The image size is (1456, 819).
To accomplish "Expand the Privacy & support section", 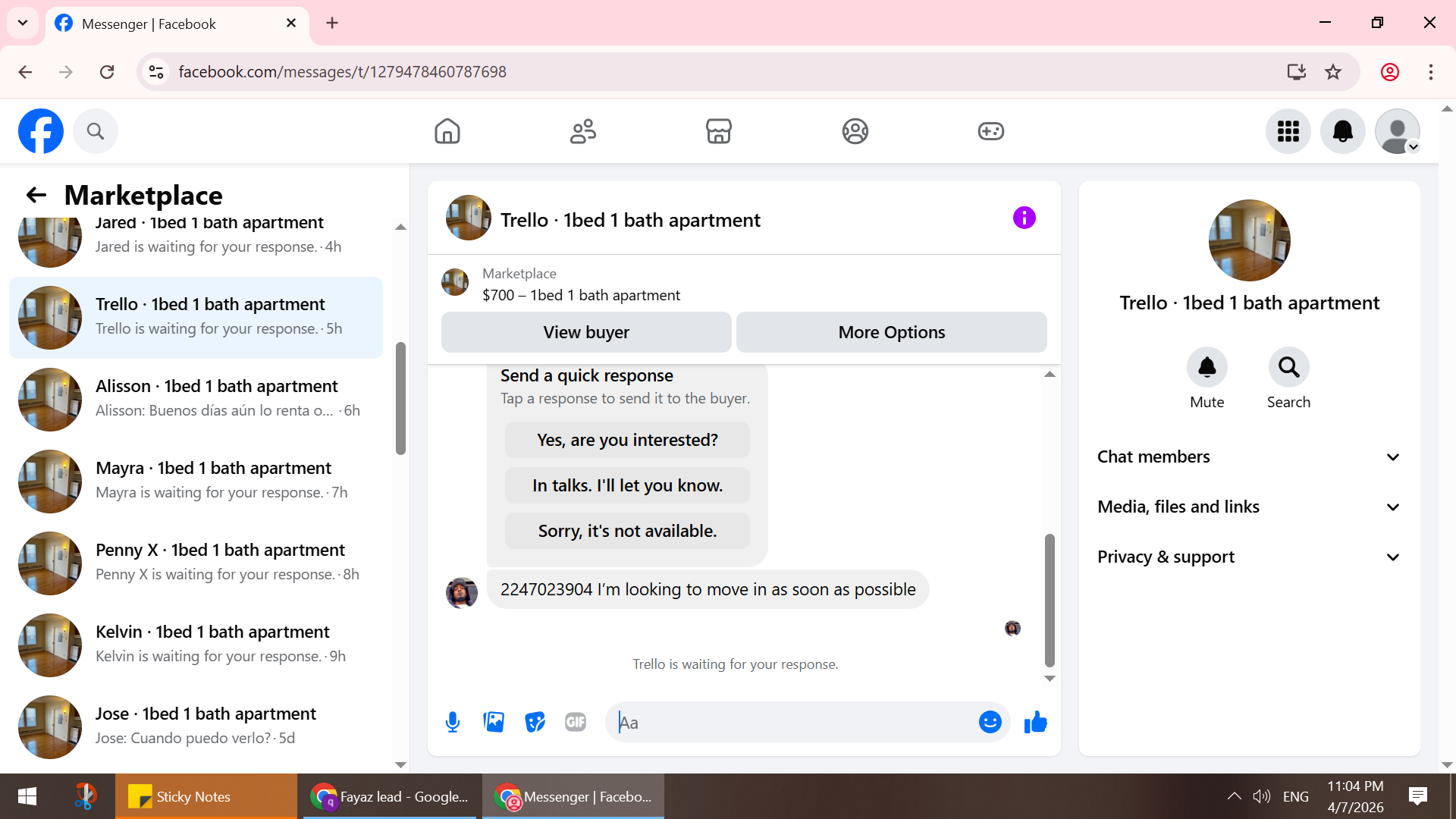I will [1249, 557].
